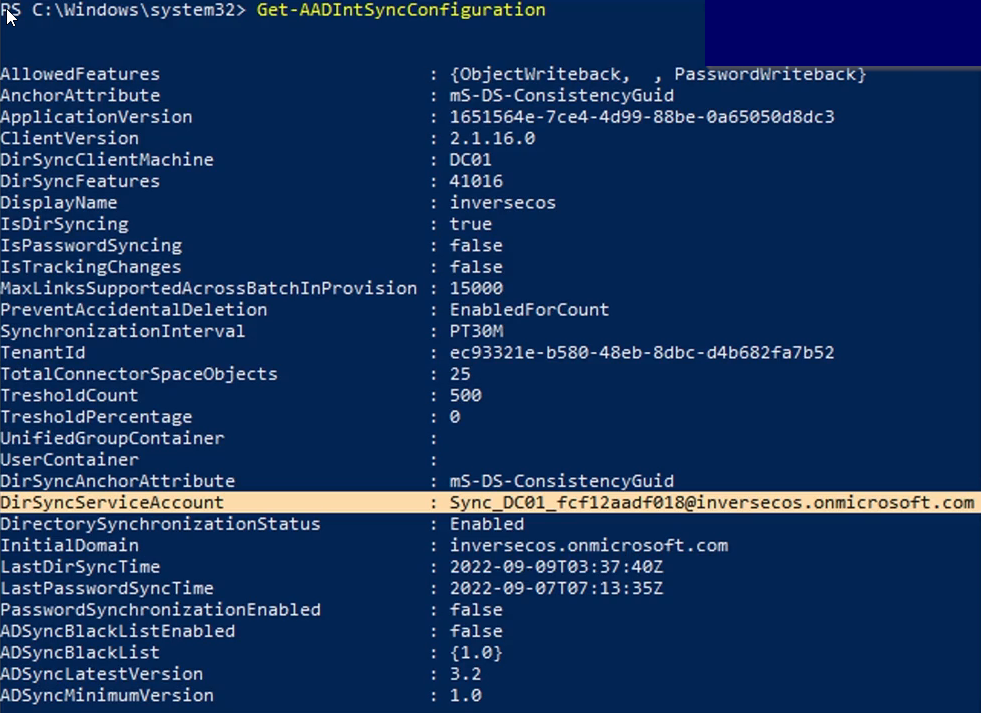This screenshot has width=981, height=713.
Task: Click the ClientVersion value 2.1.16.0
Action: click(492, 138)
